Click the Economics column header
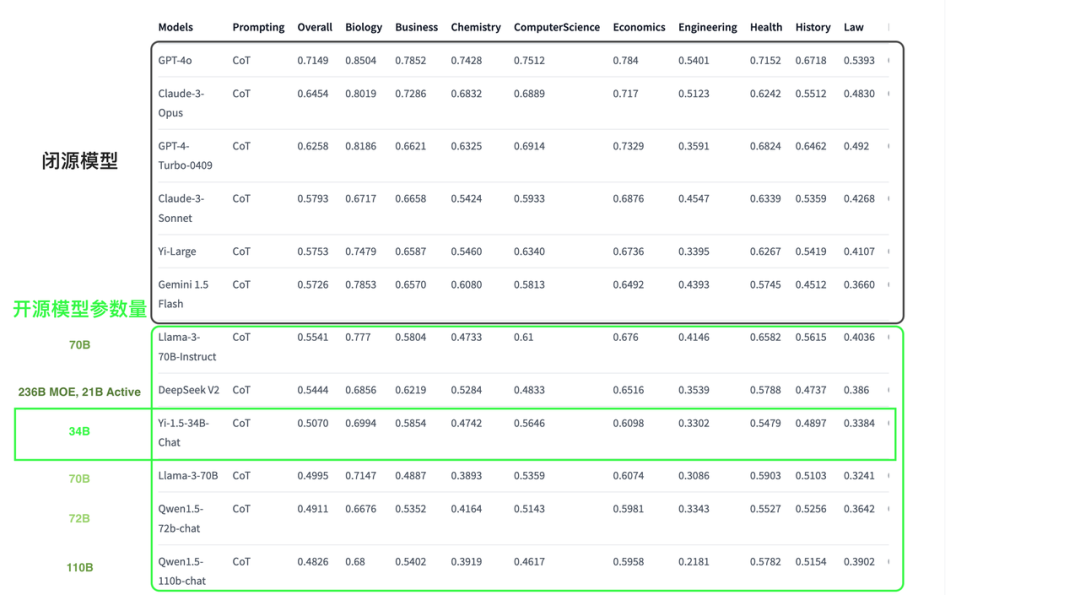The image size is (1080, 595). click(x=638, y=28)
